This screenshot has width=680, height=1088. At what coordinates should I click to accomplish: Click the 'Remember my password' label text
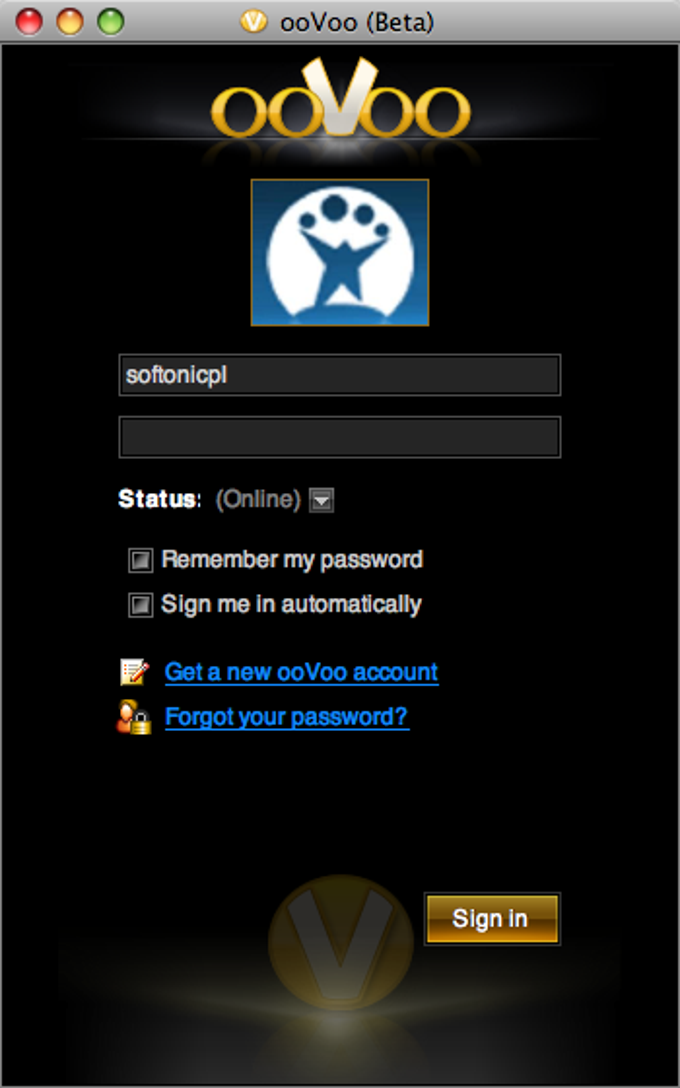(x=292, y=559)
